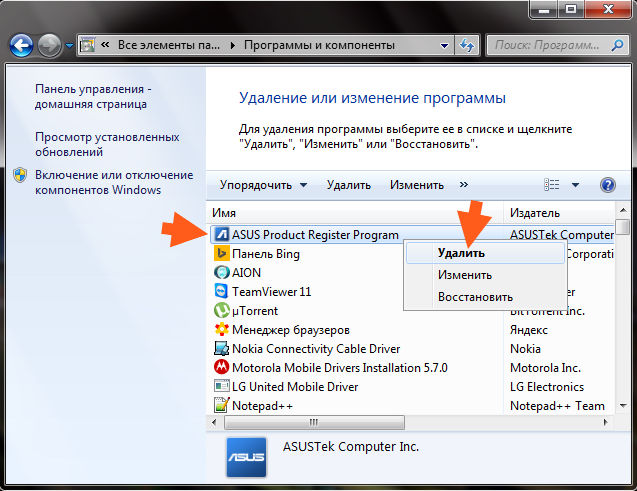The width and height of the screenshot is (637, 491).
Task: Open view options dropdown arrow
Action: coord(575,185)
